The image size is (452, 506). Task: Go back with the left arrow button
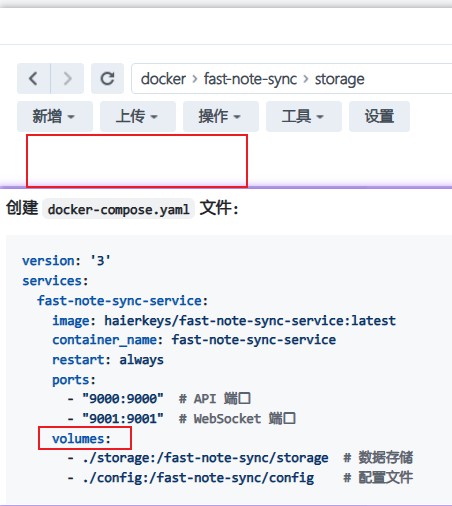[x=34, y=79]
